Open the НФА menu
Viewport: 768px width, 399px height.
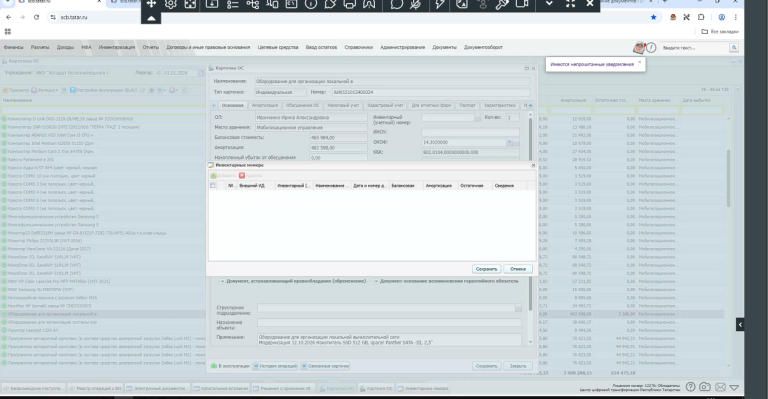[86, 47]
